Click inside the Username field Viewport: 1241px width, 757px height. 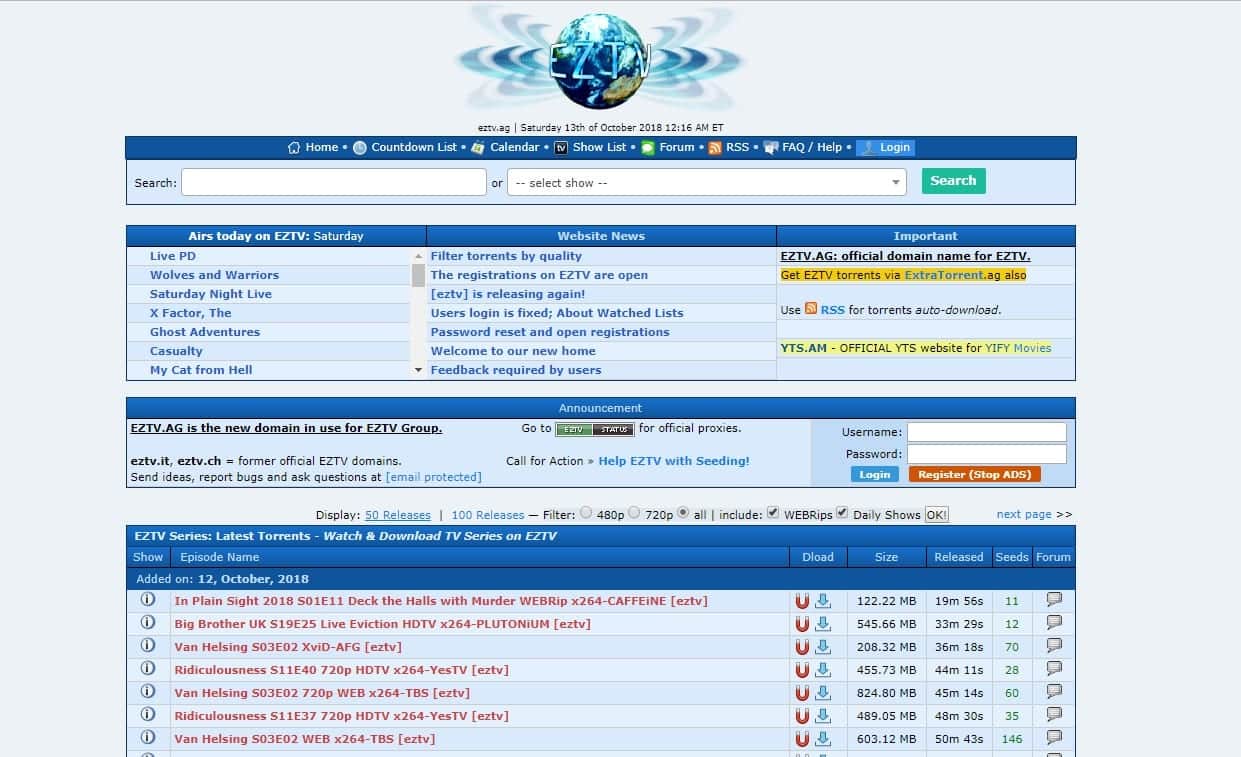coord(986,432)
